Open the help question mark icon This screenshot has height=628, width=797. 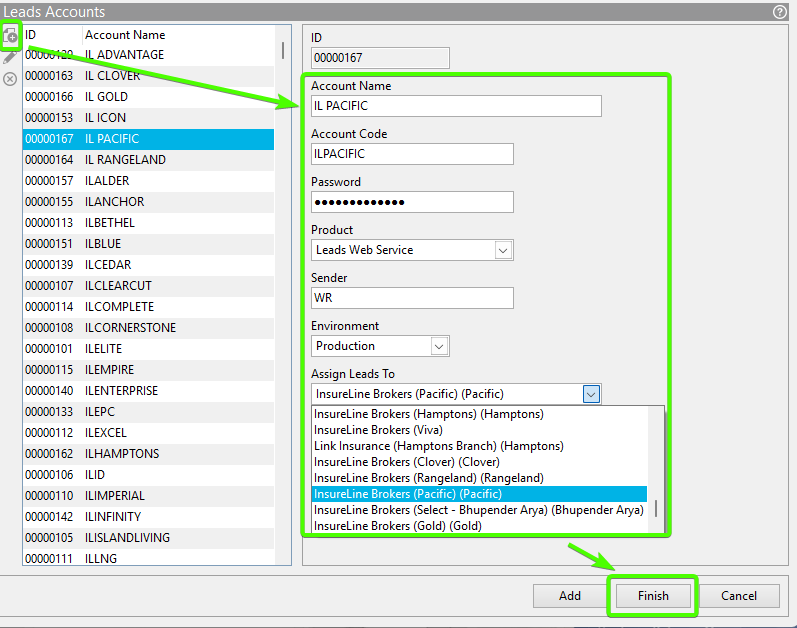pyautogui.click(x=779, y=12)
